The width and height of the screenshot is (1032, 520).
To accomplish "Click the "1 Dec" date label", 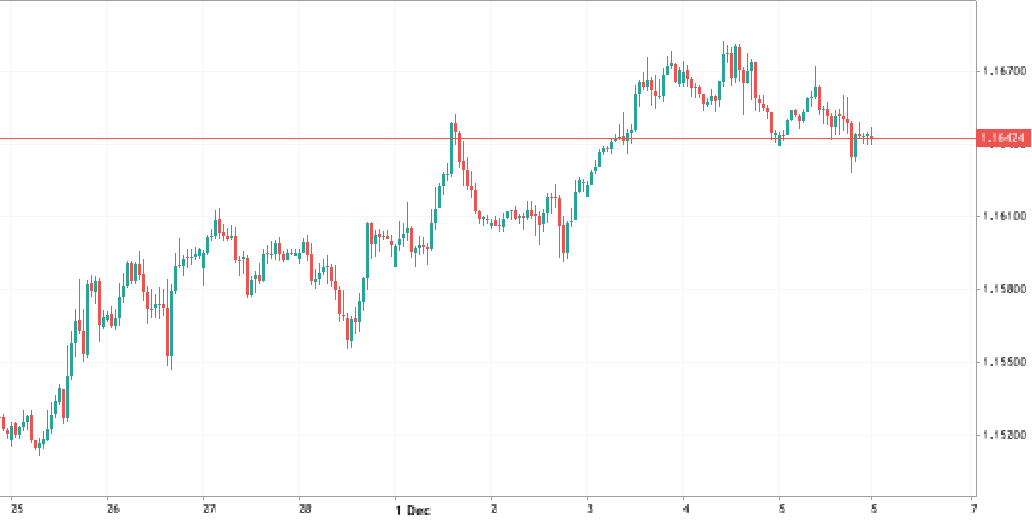I will [412, 510].
